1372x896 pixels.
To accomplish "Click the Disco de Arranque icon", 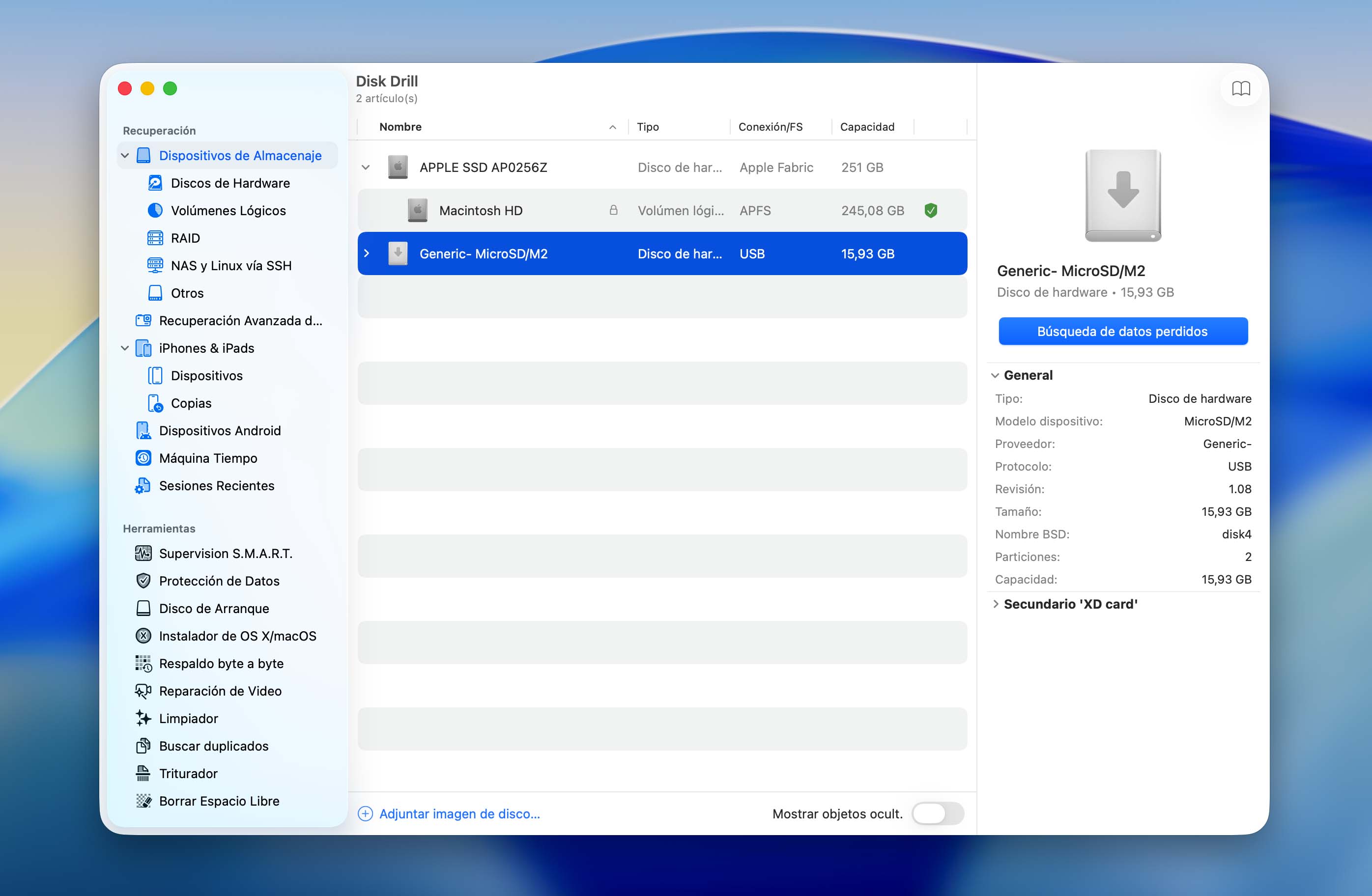I will tap(143, 609).
